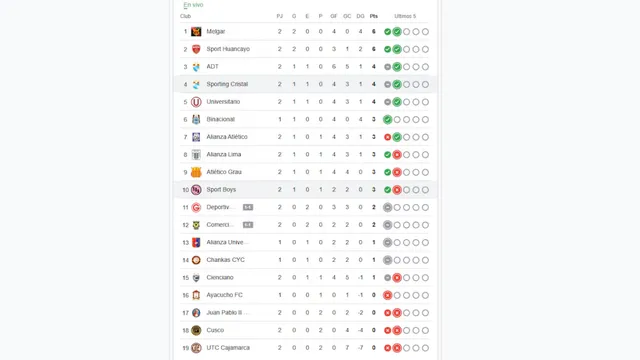Click the Melgar club crest icon
The width and height of the screenshot is (640, 360).
196,31
